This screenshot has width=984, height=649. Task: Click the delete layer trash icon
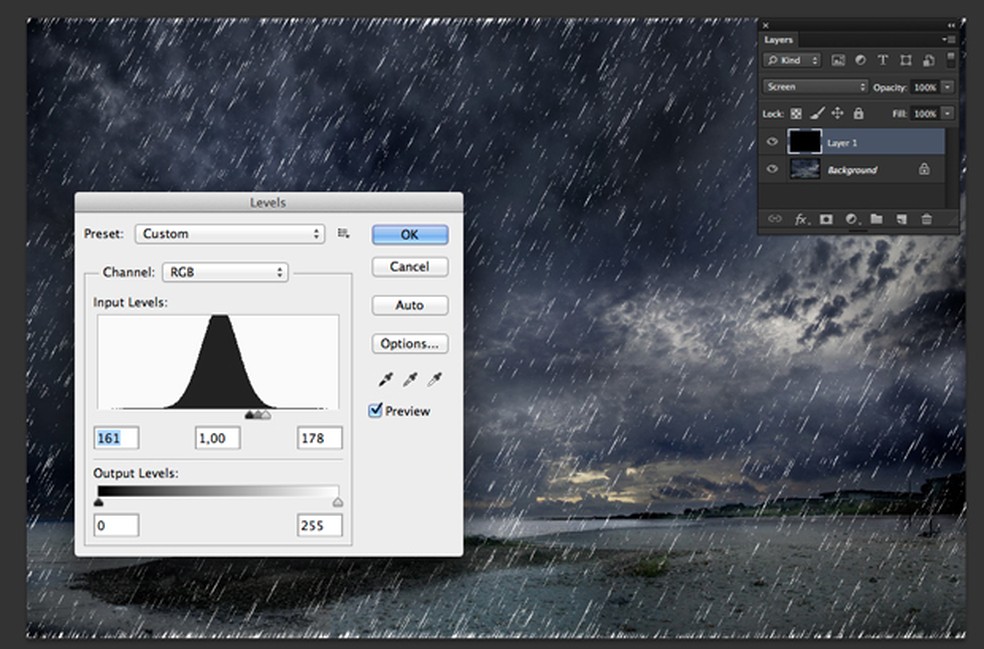pos(926,219)
